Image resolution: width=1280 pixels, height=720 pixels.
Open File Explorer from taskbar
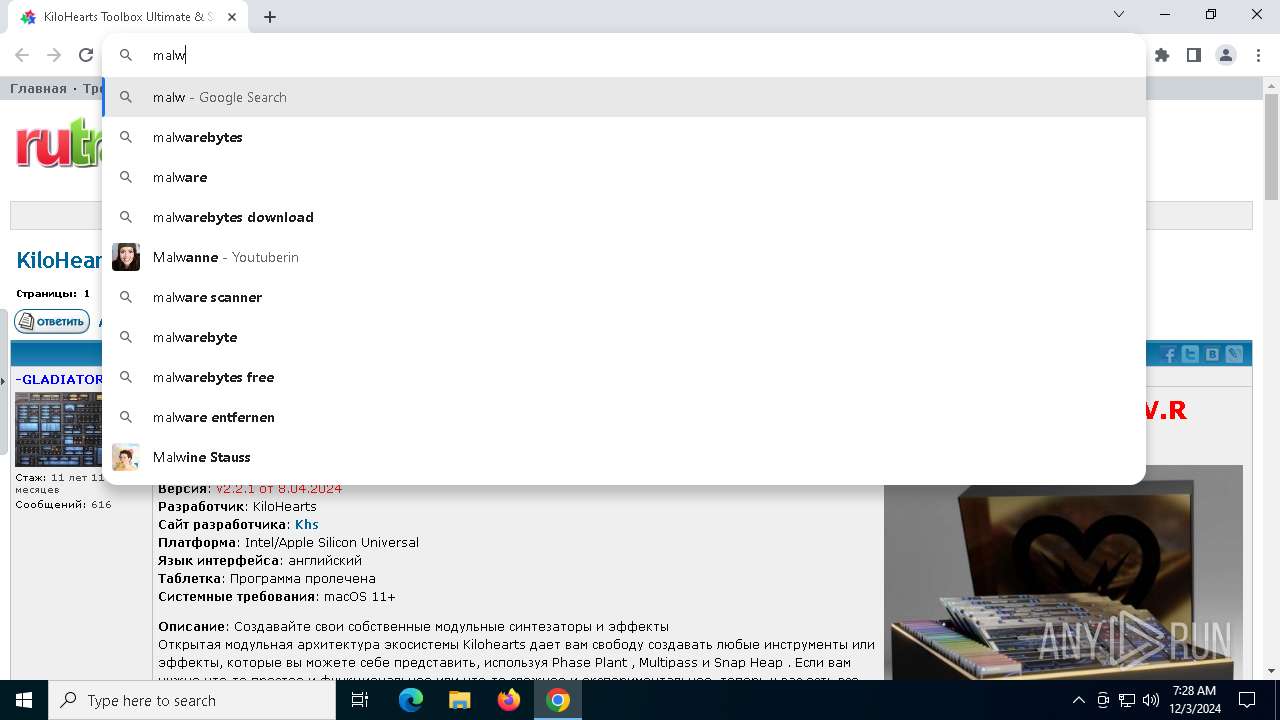tap(459, 700)
